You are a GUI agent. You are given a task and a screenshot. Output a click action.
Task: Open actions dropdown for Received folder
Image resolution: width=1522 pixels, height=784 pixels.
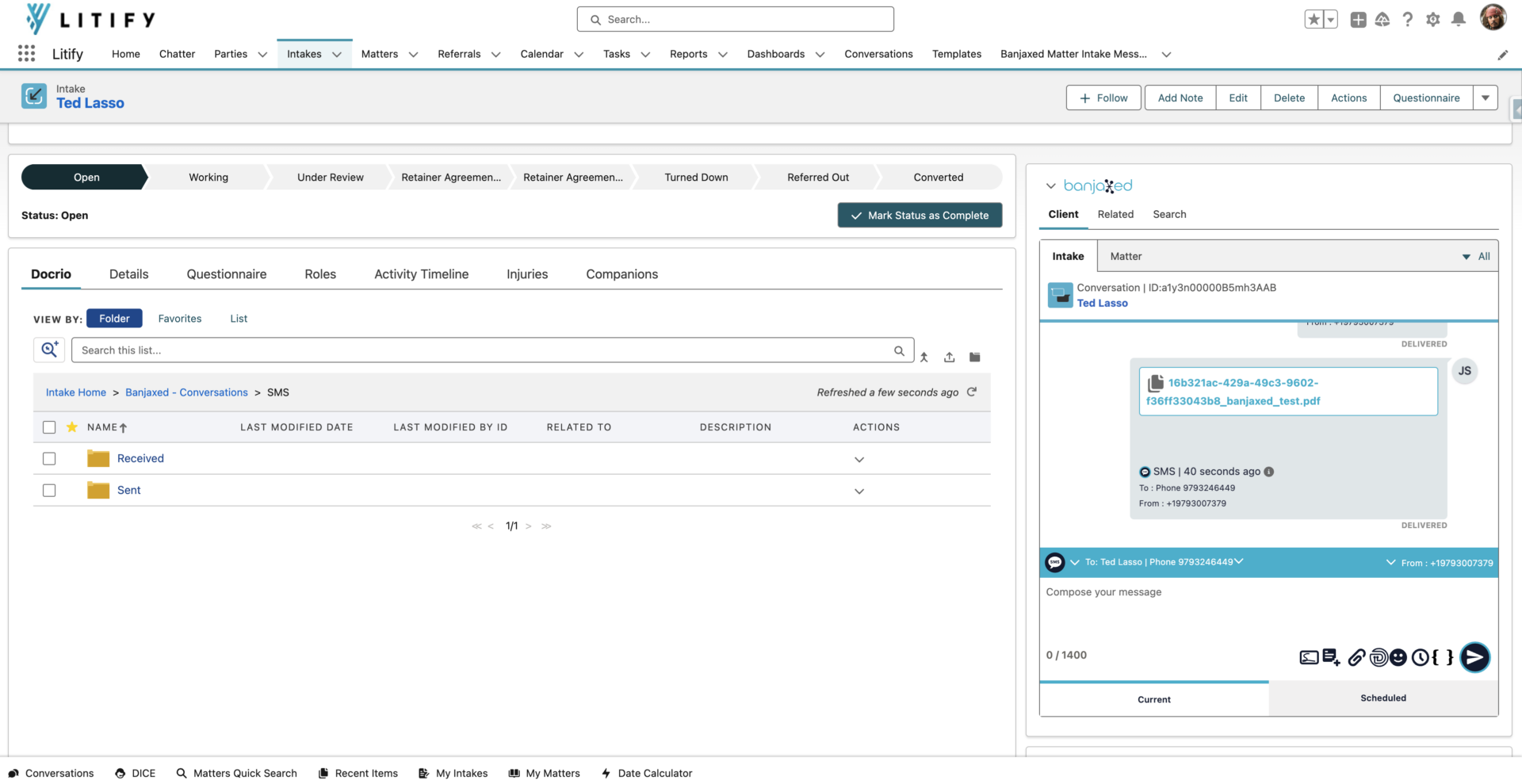[859, 460]
